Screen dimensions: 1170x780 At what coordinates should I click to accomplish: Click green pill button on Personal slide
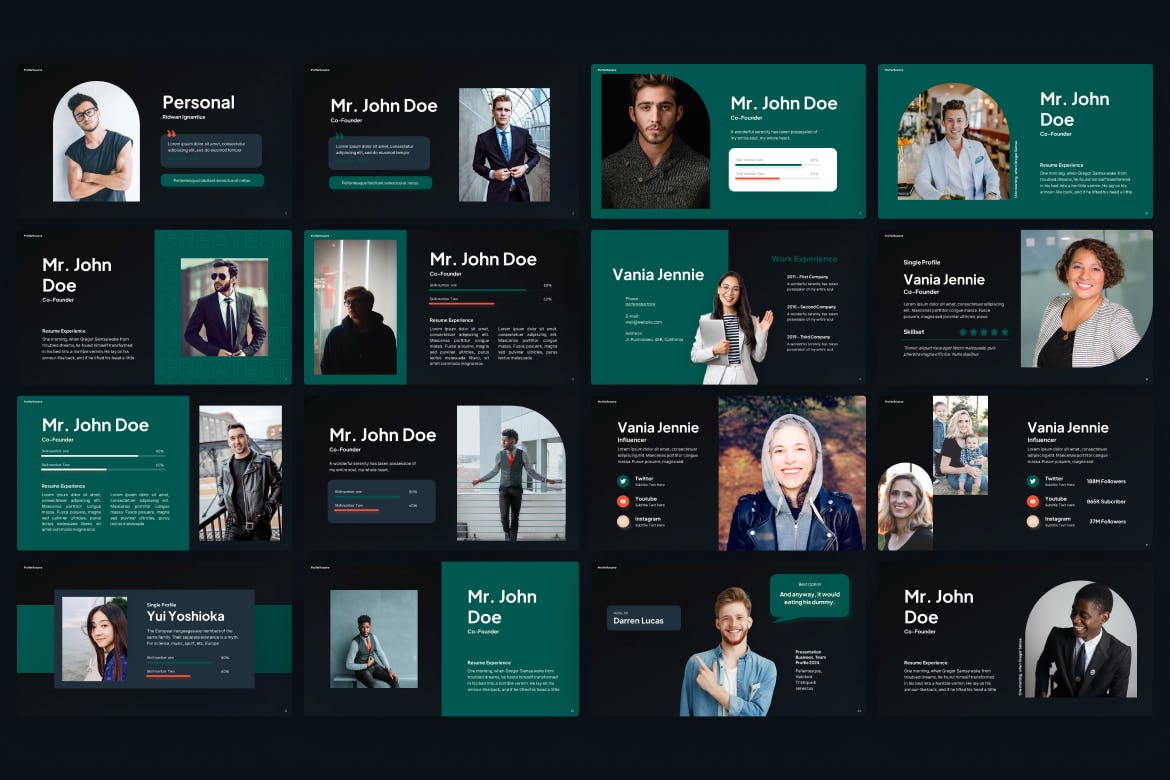[212, 181]
